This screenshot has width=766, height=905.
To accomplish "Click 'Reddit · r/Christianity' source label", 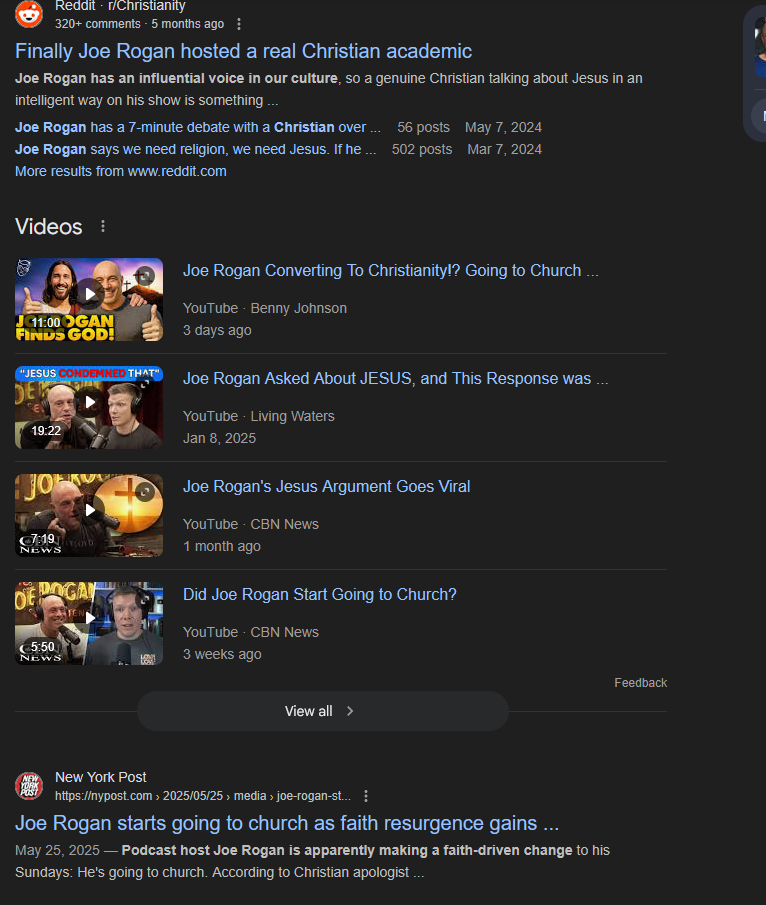I will pos(120,6).
